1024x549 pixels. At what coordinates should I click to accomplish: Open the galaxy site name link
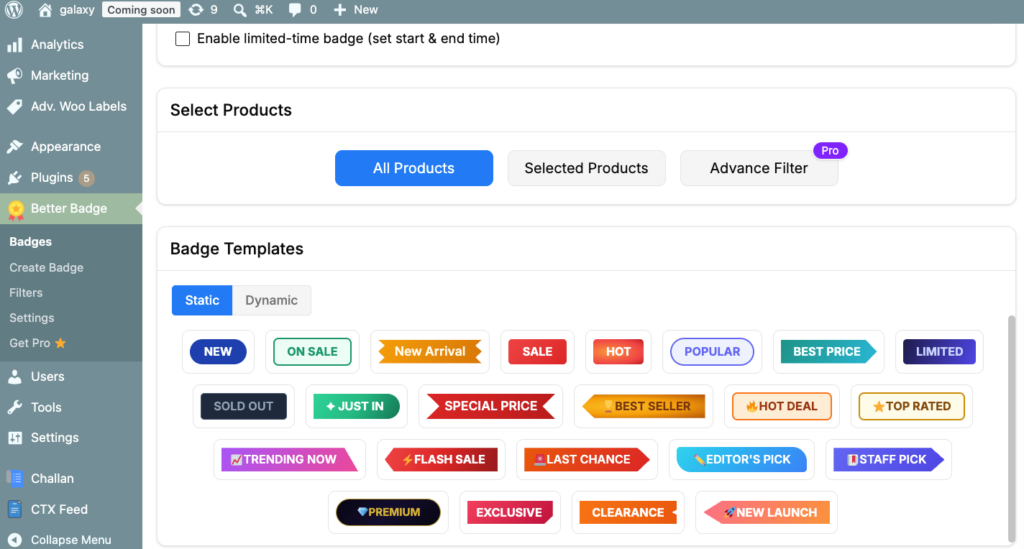(x=77, y=10)
